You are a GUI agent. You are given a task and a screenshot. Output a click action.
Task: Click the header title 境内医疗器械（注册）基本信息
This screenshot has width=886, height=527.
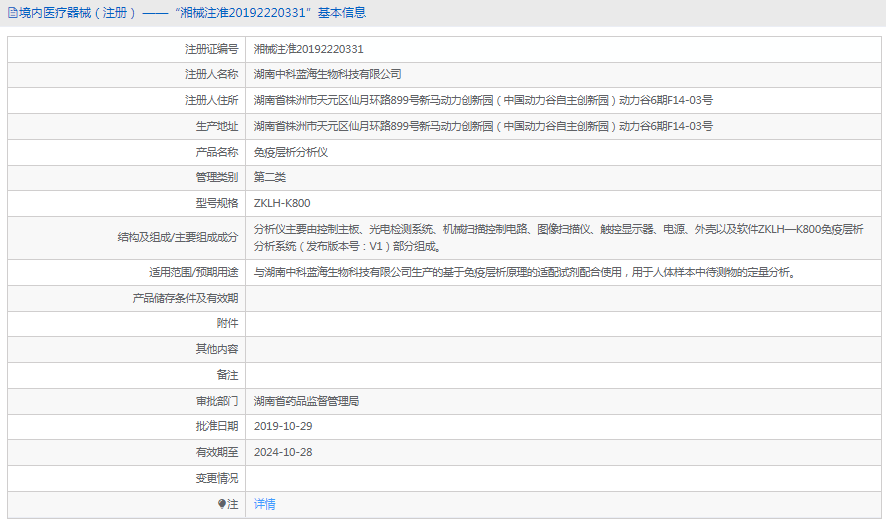point(192,13)
